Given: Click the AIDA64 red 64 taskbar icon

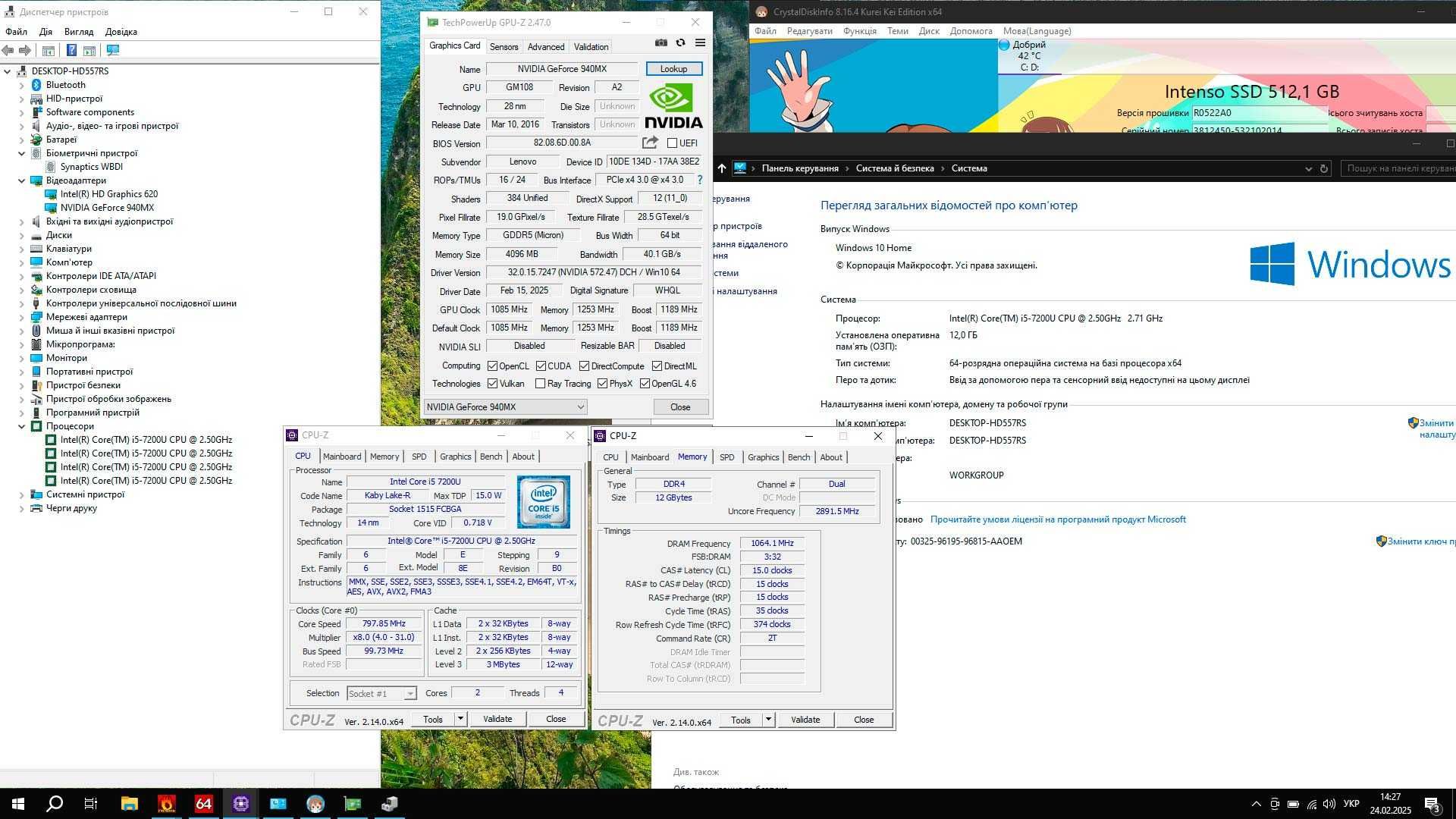Looking at the screenshot, I should pos(204,804).
